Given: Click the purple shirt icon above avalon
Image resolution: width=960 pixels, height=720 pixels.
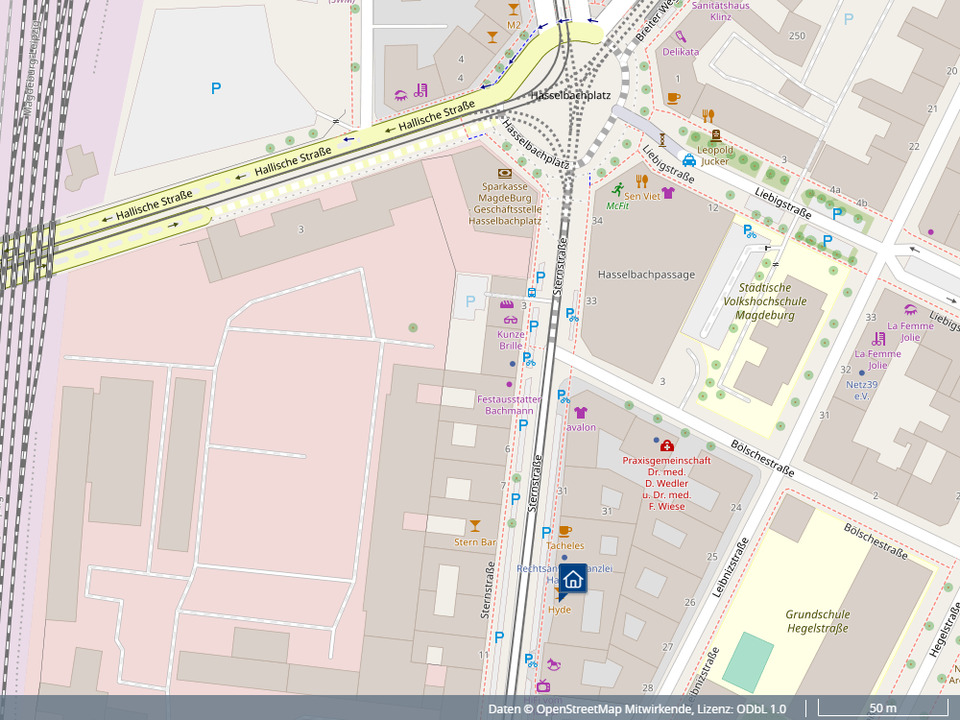Looking at the screenshot, I should click(x=580, y=412).
